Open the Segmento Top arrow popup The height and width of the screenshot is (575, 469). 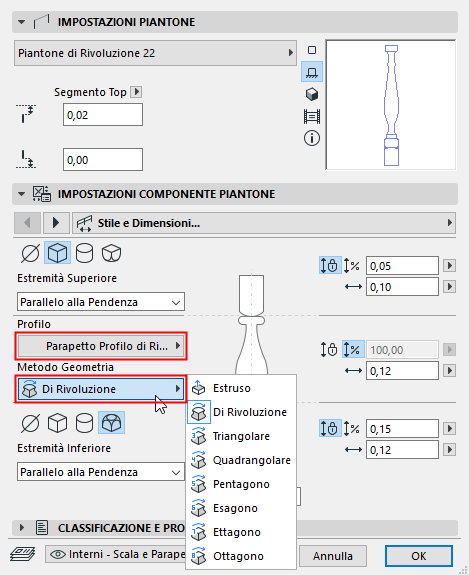pos(136,92)
